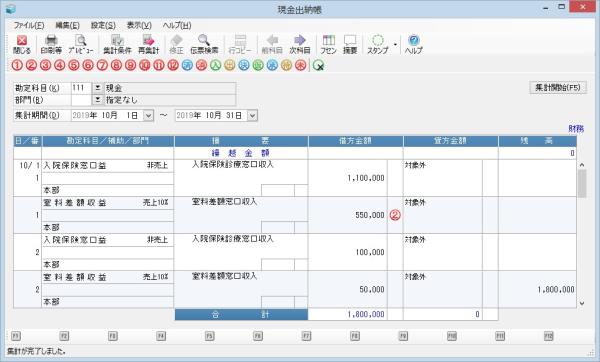600x362 pixels.
Task: Click the 勘定科目 code field showing 111
Action: [x=81, y=88]
